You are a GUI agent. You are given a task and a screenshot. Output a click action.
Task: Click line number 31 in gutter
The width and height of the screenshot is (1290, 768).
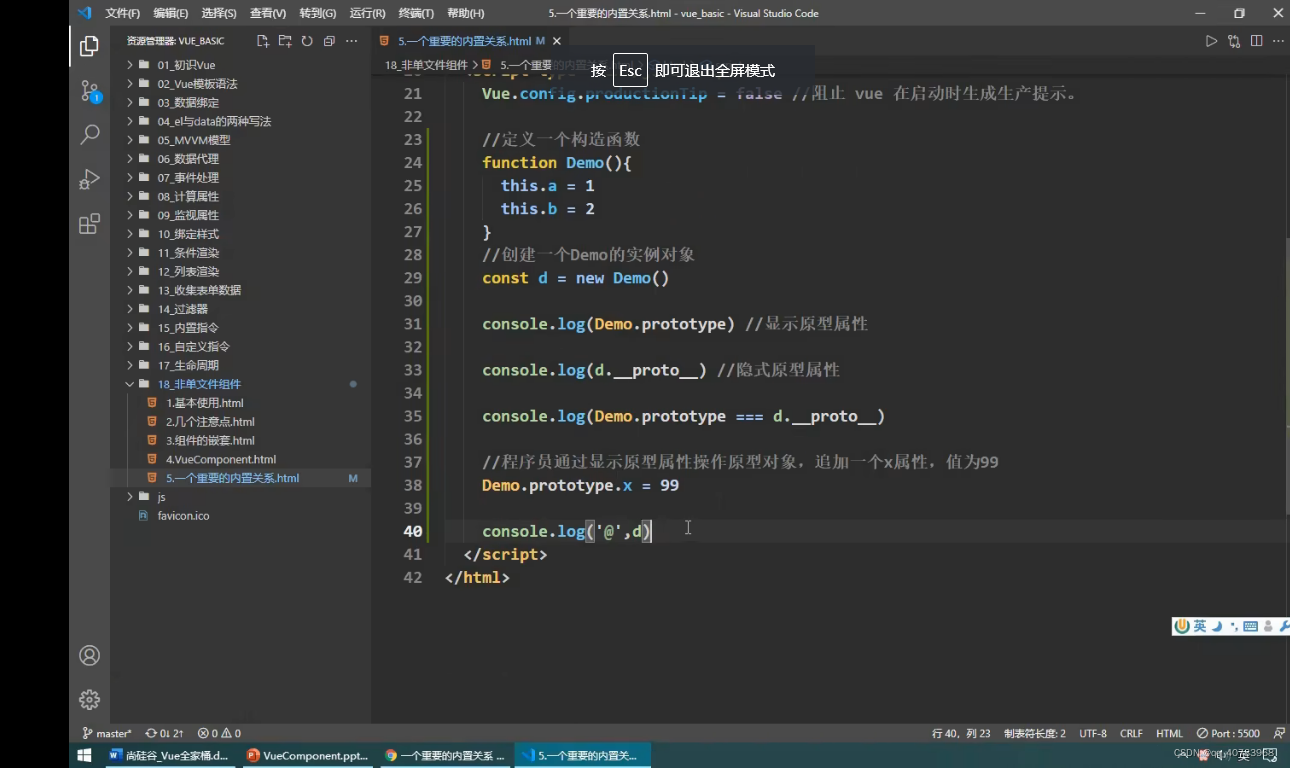click(412, 324)
